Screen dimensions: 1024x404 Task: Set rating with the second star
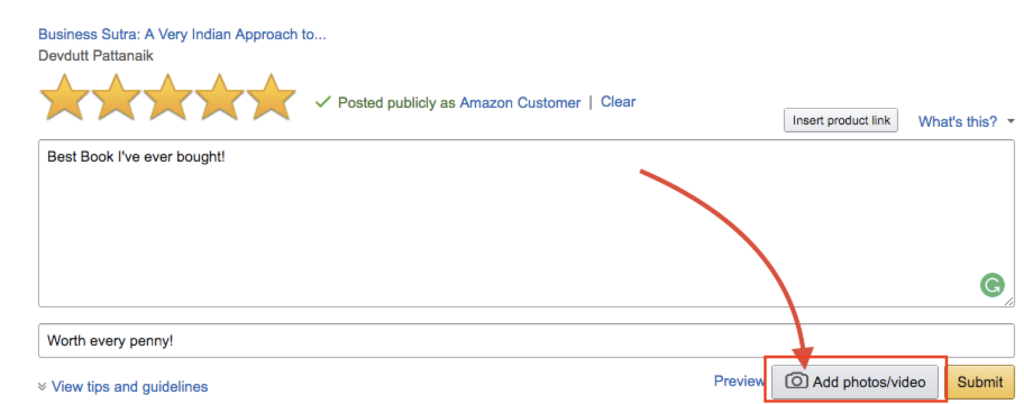pos(116,97)
